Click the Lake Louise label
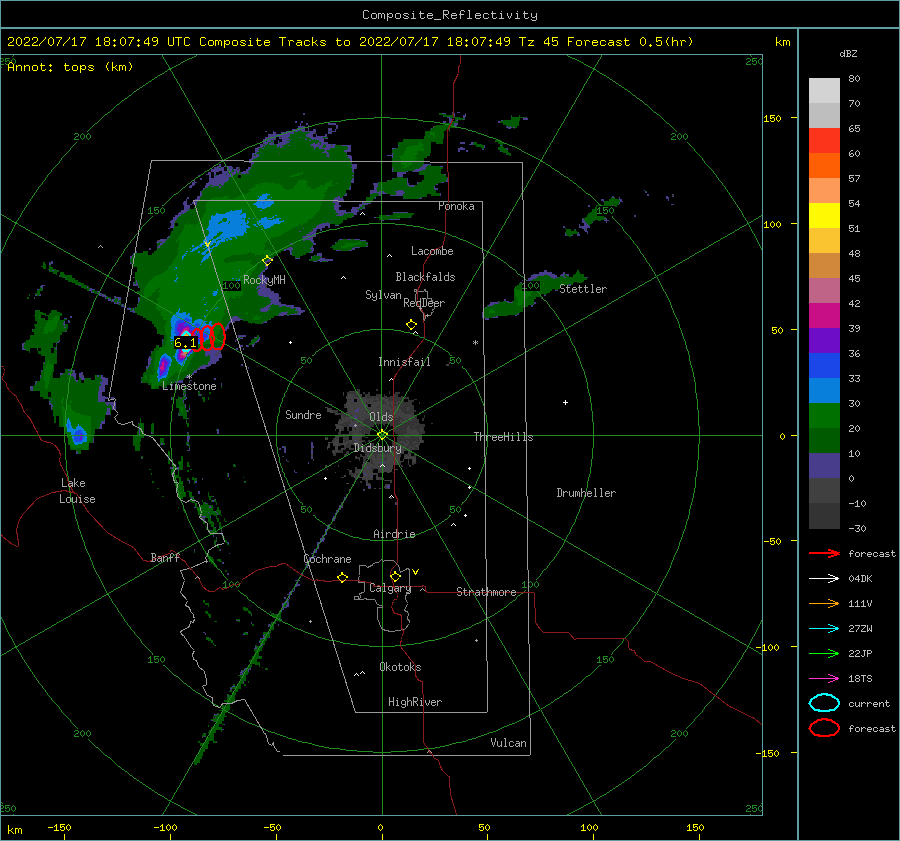Image resolution: width=900 pixels, height=841 pixels. [77, 491]
